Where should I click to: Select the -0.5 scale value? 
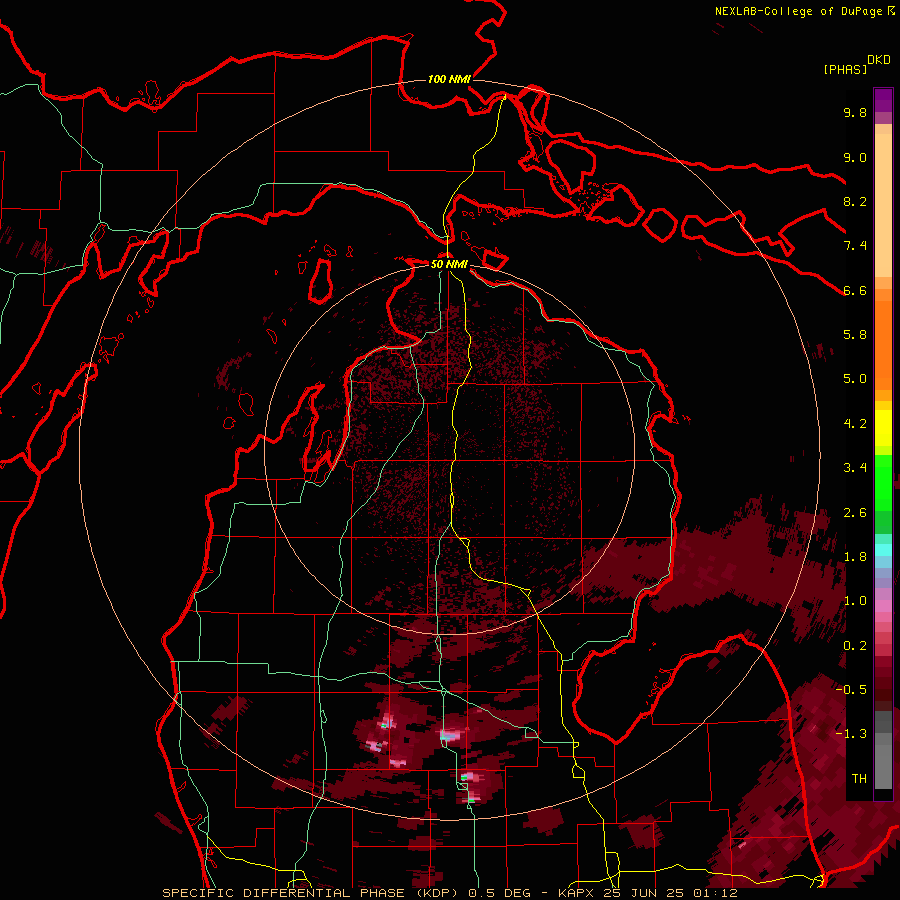(851, 690)
